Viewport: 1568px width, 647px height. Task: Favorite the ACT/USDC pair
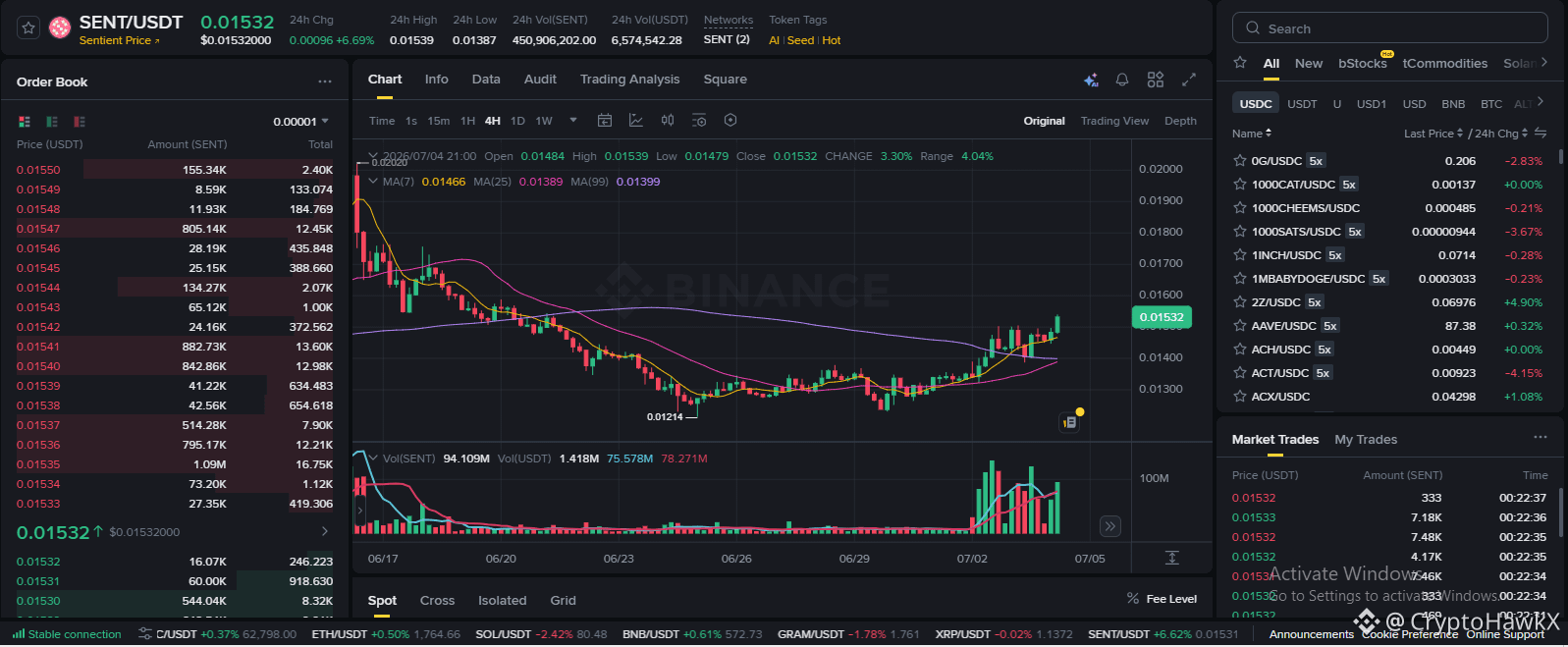click(1240, 372)
